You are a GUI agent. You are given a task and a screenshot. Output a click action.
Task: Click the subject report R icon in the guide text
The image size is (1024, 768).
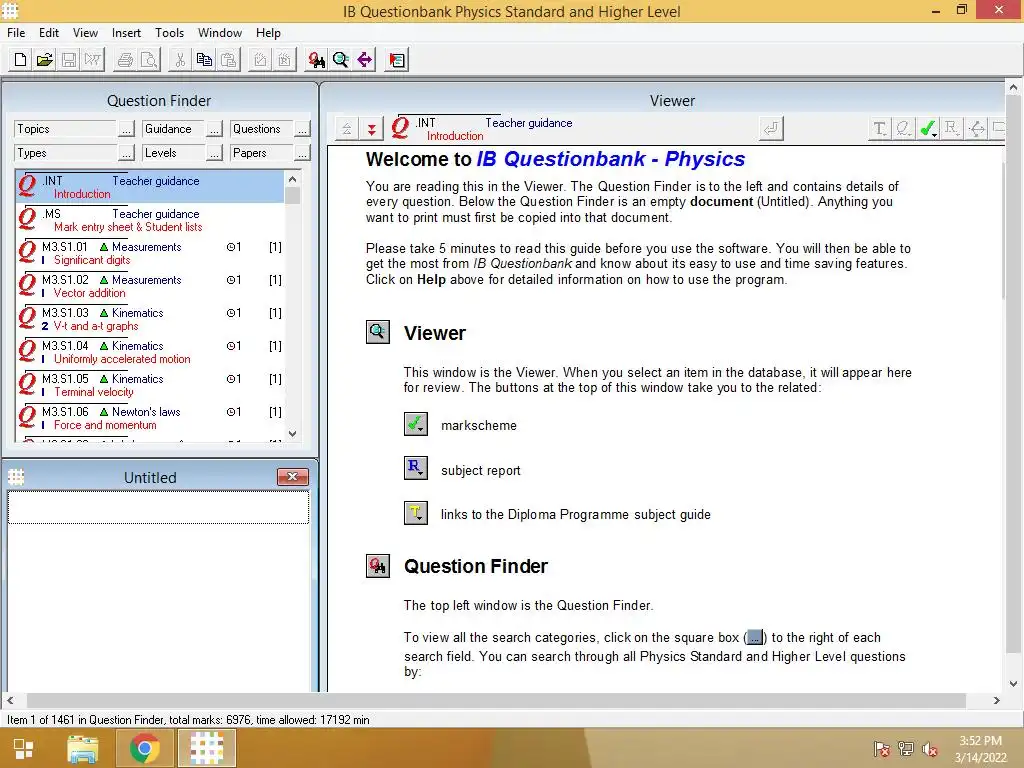pyautogui.click(x=415, y=468)
